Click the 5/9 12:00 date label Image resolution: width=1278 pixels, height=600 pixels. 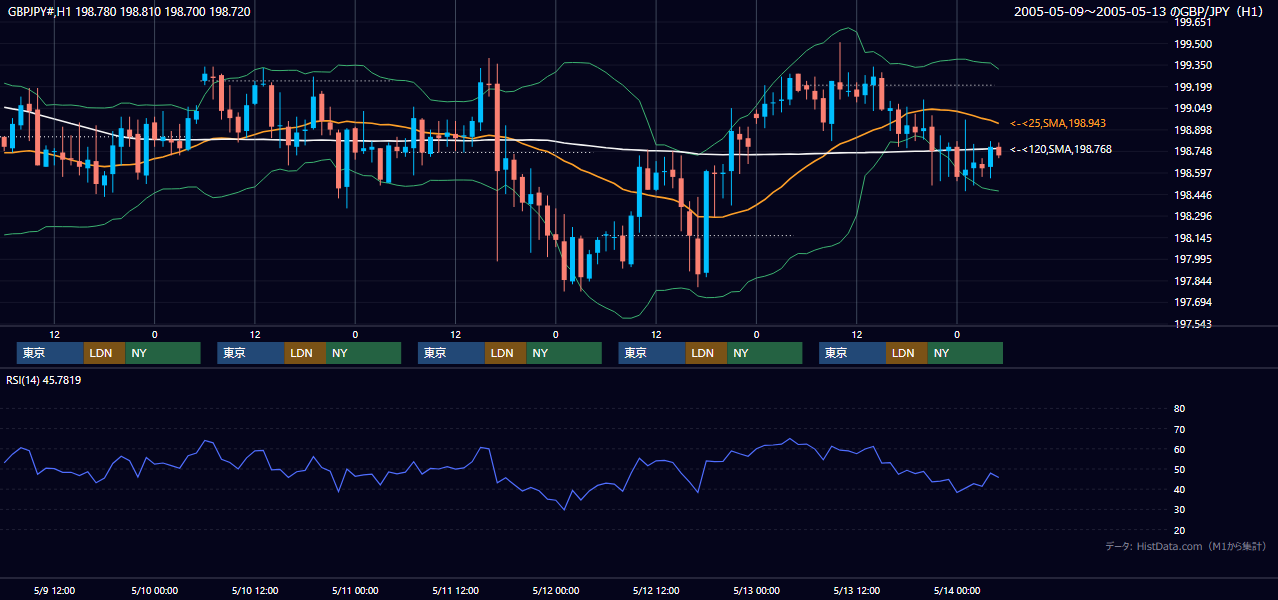tap(54, 590)
